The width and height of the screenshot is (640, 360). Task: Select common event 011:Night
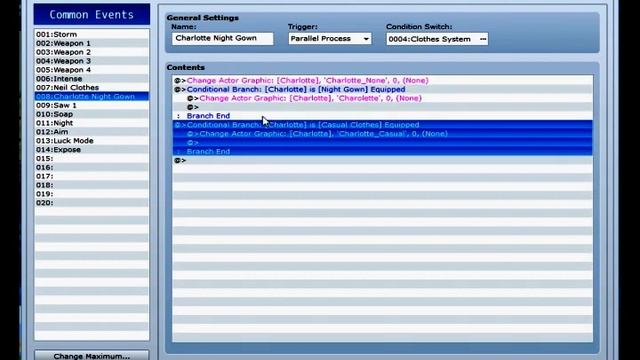(x=92, y=123)
